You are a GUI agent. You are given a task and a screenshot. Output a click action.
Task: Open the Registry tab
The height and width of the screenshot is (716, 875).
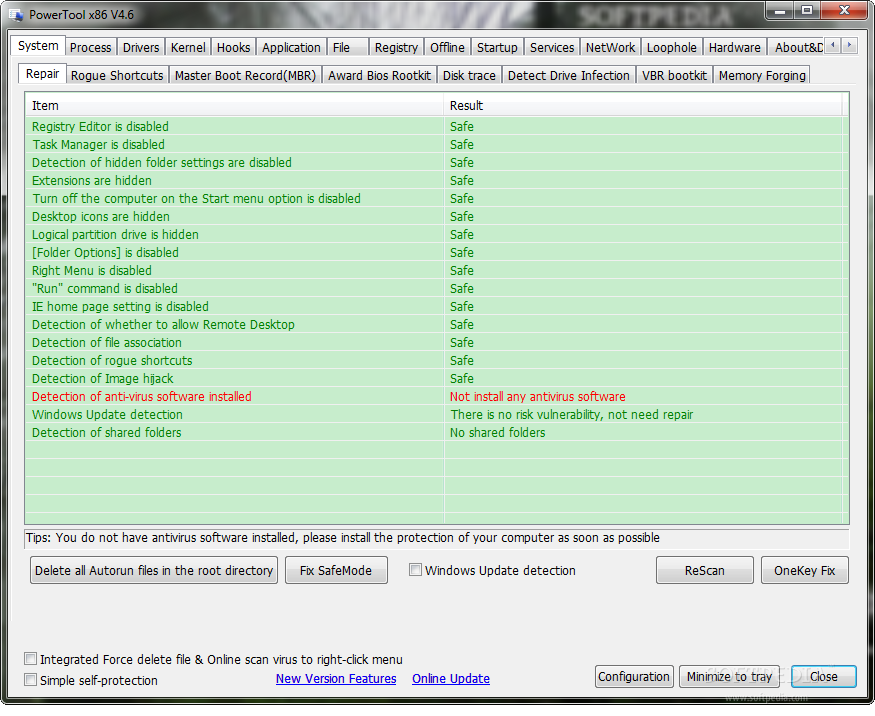(396, 47)
